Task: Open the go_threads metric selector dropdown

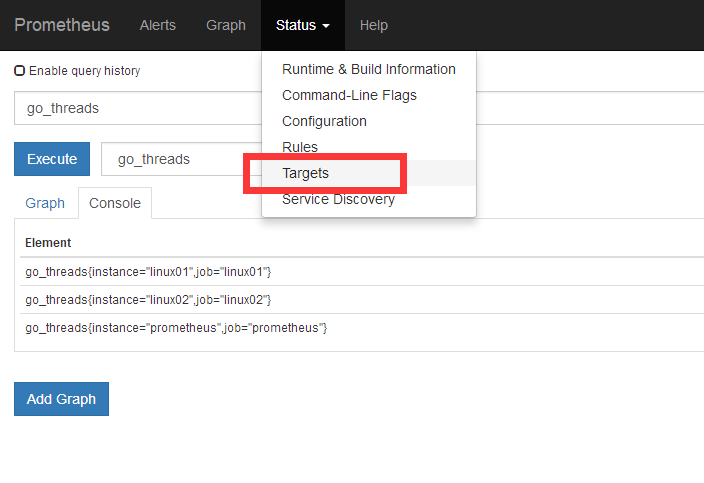Action: (181, 159)
